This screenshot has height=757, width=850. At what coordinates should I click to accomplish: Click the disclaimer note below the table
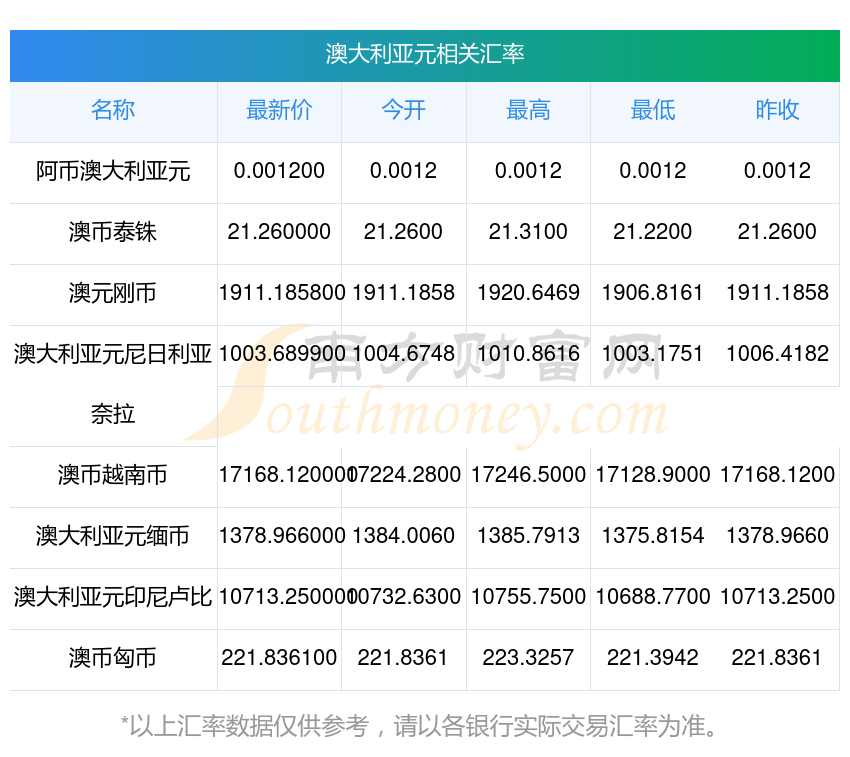[418, 726]
